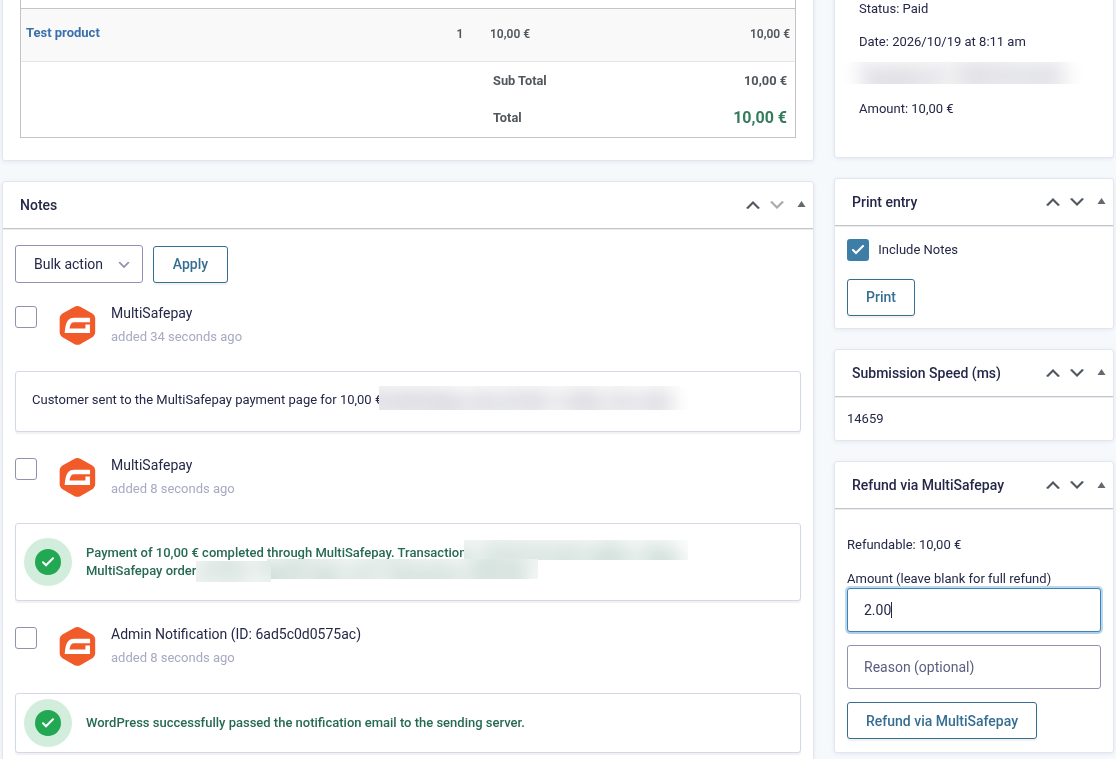Click the green checkmark icon on WordPress notification note
The width and height of the screenshot is (1116, 759).
pos(48,723)
